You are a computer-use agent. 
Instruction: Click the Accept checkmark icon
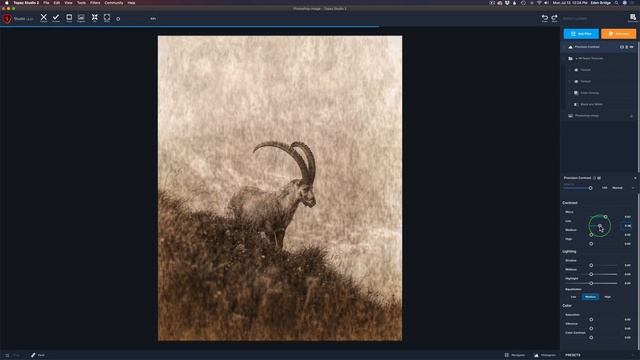(x=56, y=17)
